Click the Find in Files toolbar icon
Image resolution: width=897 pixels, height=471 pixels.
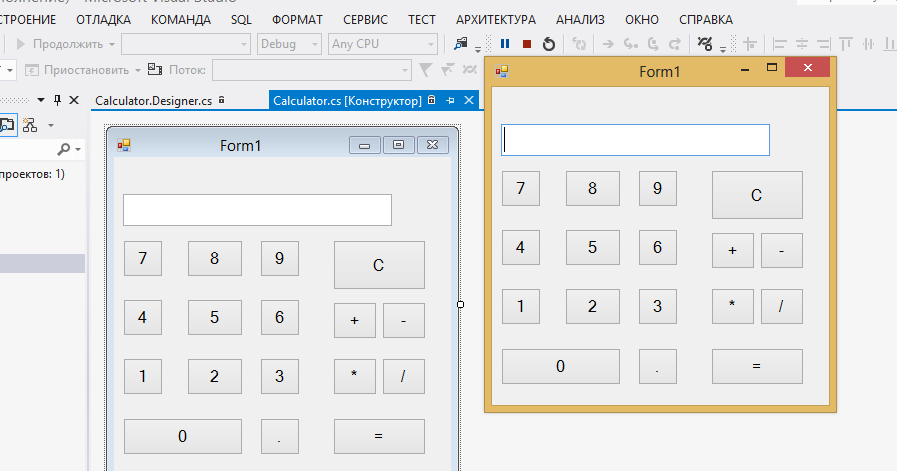461,43
